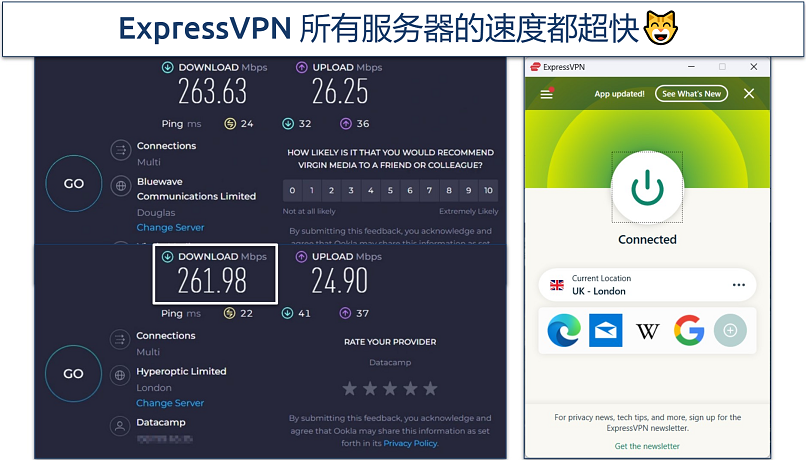806x460 pixels.
Task: Change Server under London
Action: [170, 403]
